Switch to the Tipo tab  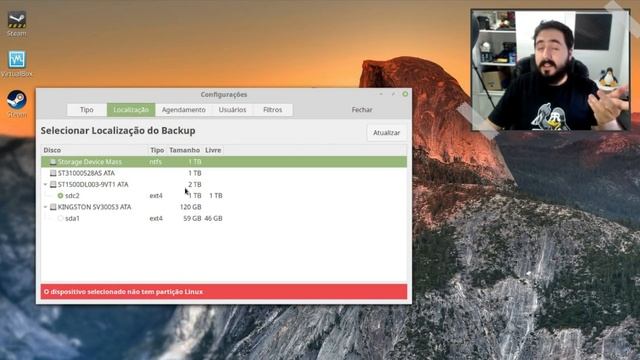[x=87, y=110]
